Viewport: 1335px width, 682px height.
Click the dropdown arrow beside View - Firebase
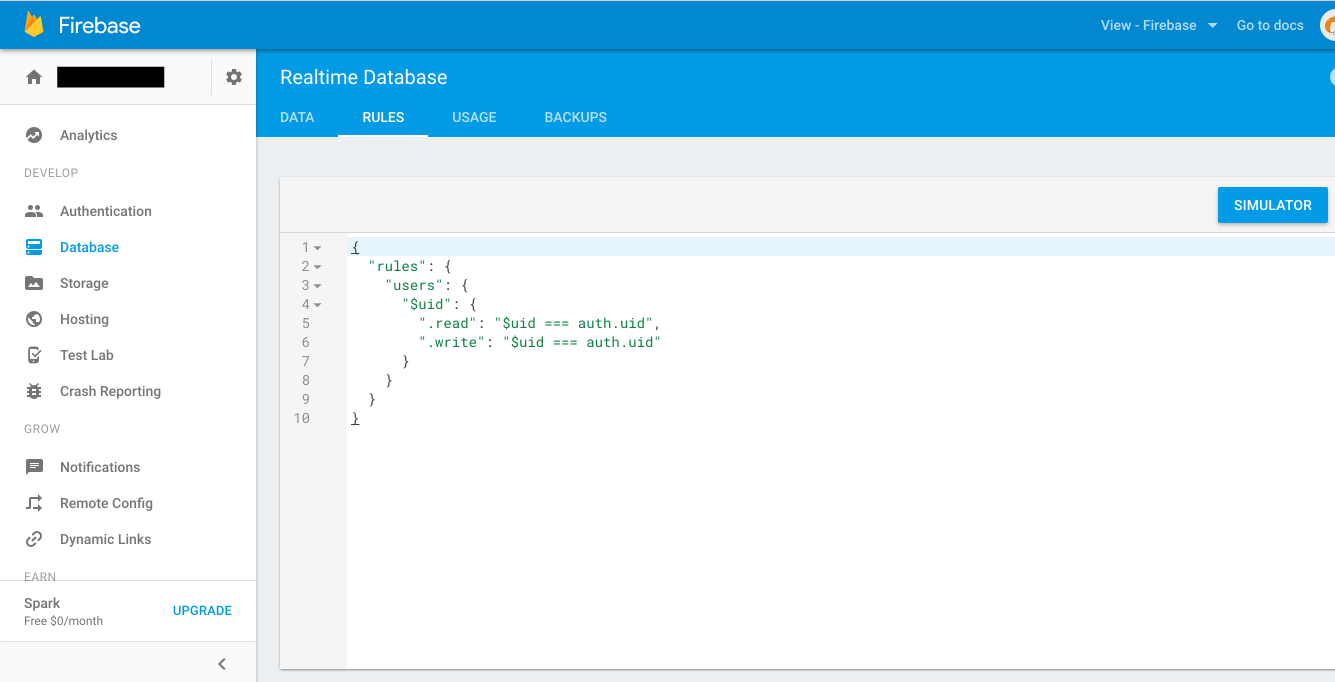pos(1212,26)
